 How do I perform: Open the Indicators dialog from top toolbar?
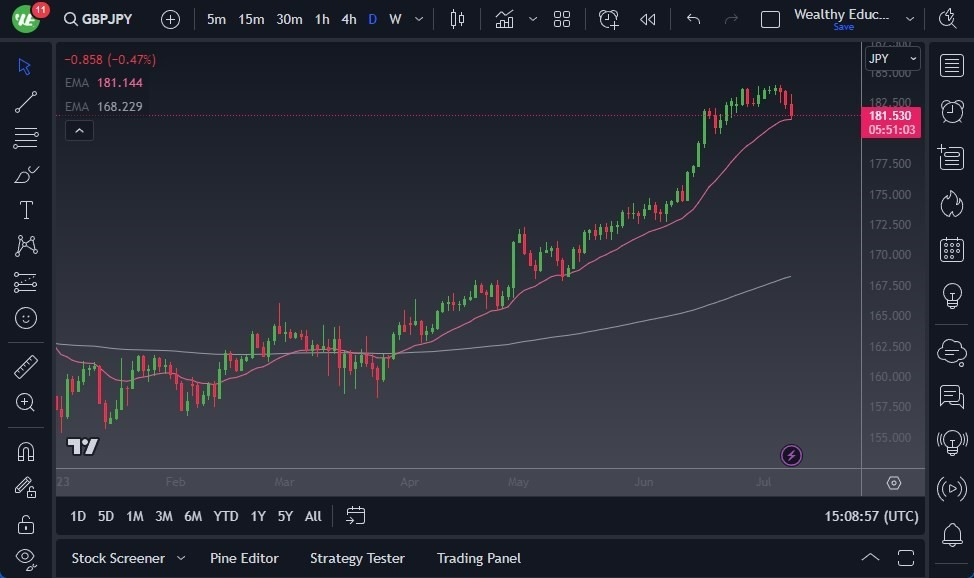[503, 18]
